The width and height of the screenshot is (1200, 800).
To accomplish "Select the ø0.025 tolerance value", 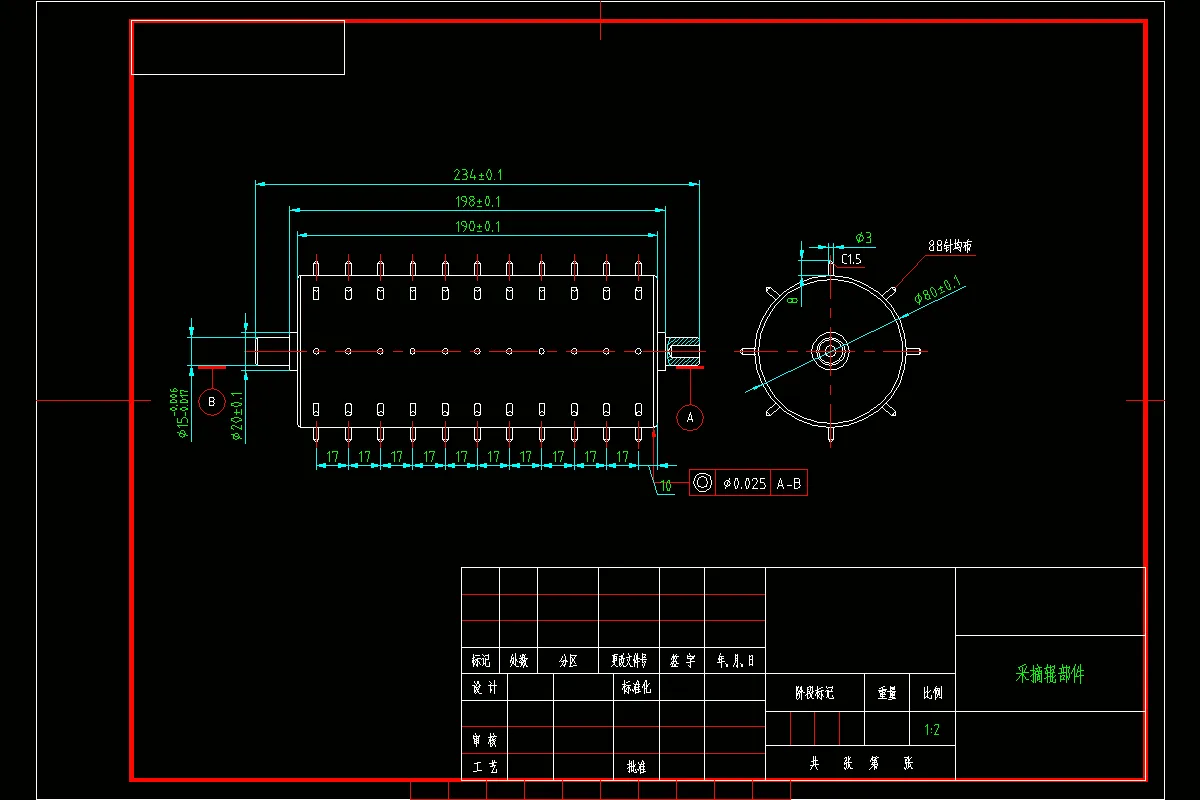I will [x=745, y=484].
